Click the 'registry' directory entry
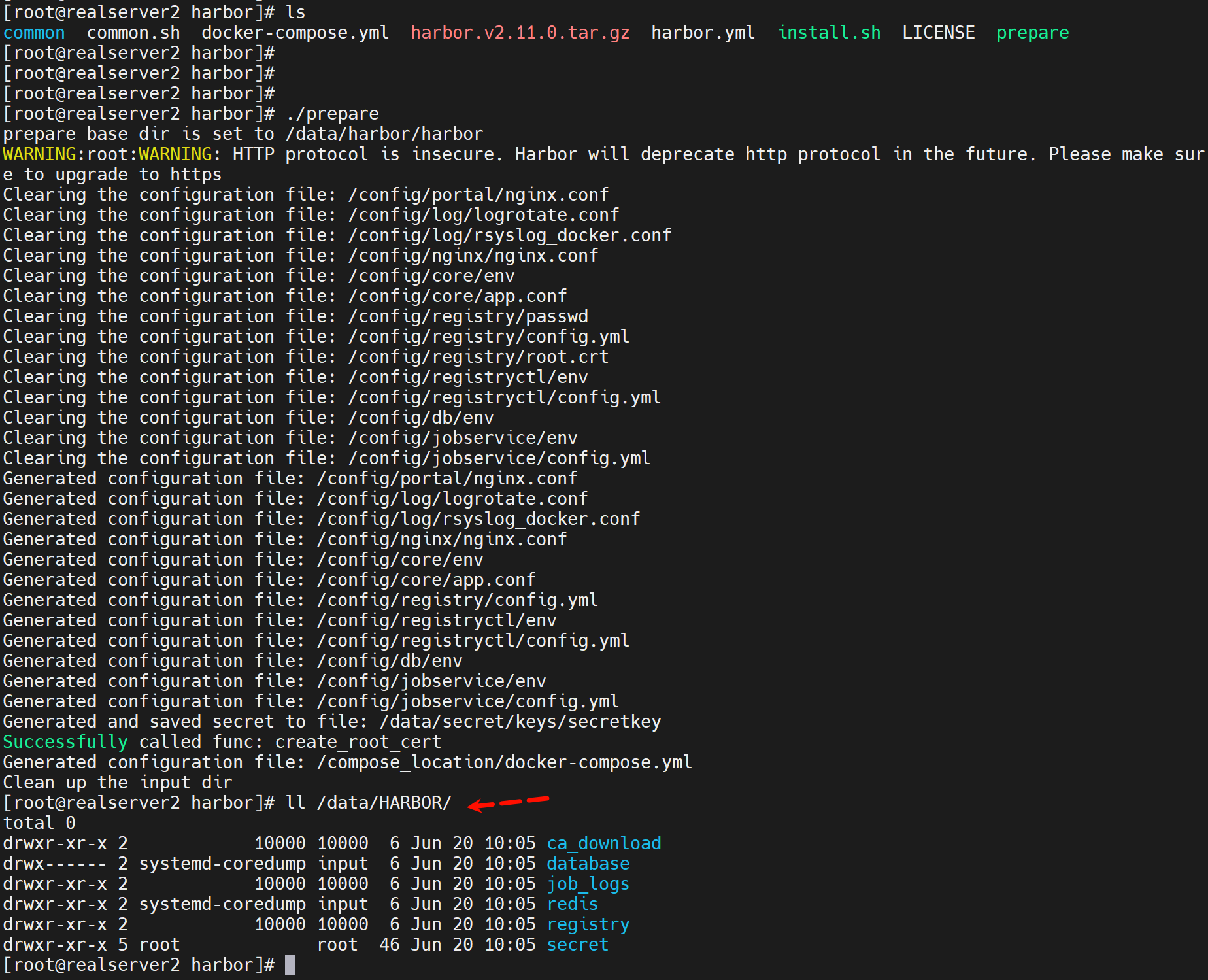 588,924
